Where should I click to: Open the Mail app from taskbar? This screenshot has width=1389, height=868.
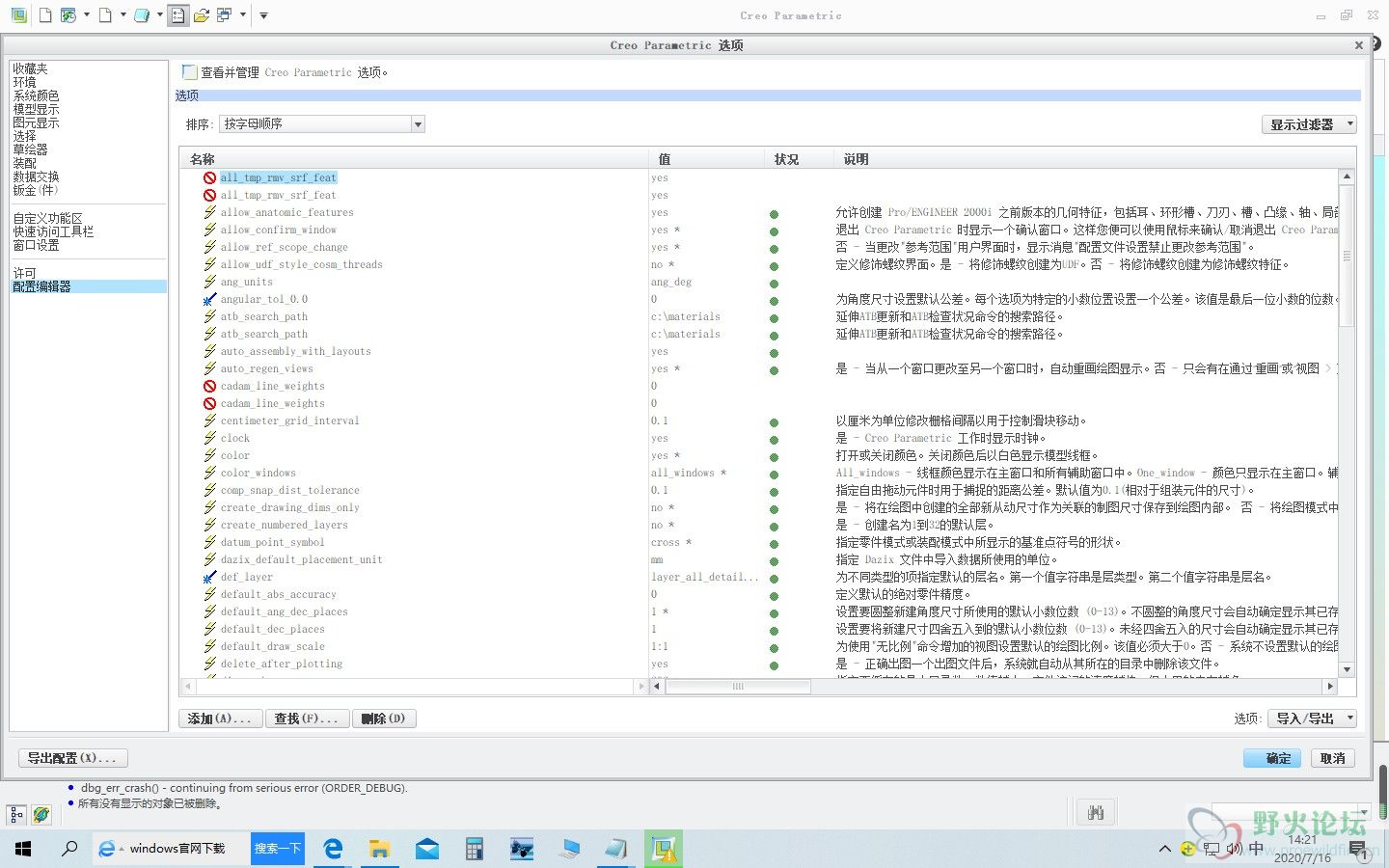click(427, 849)
